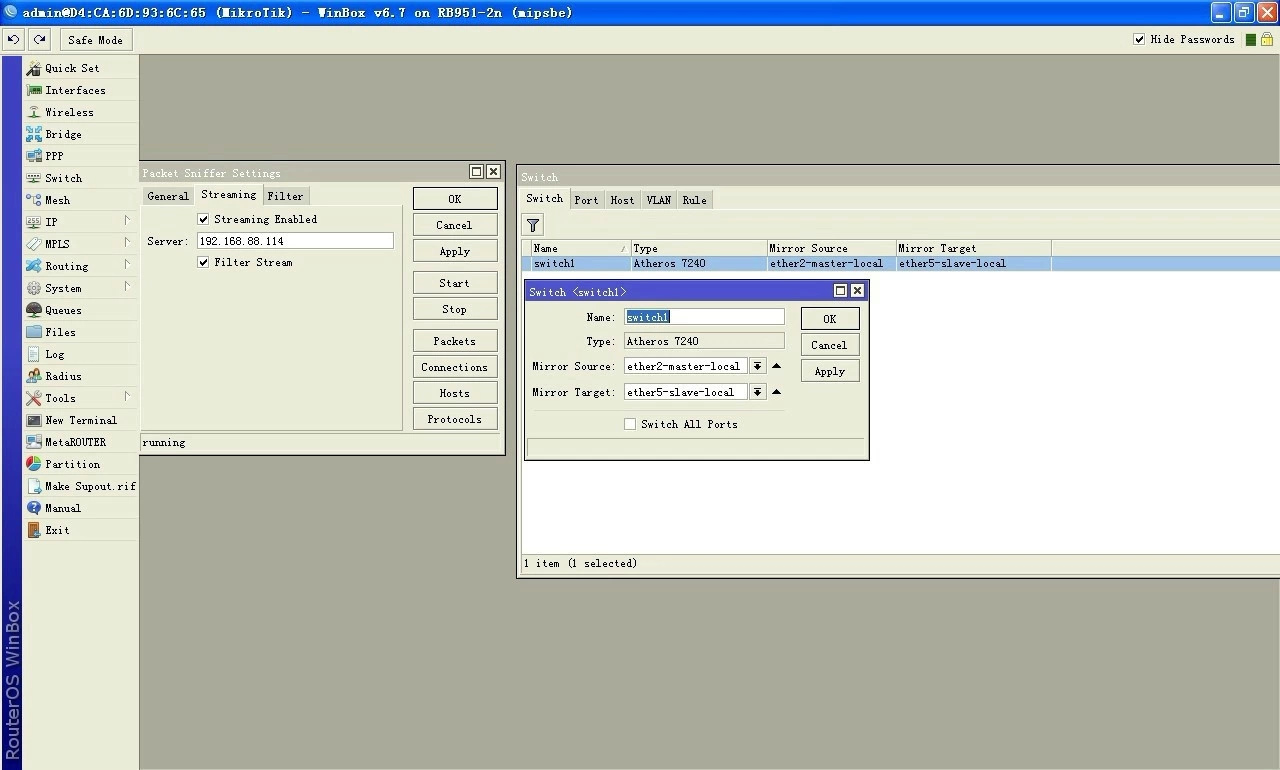1280x770 pixels.
Task: Switch to General tab in Packet Sniffer
Action: tap(168, 196)
